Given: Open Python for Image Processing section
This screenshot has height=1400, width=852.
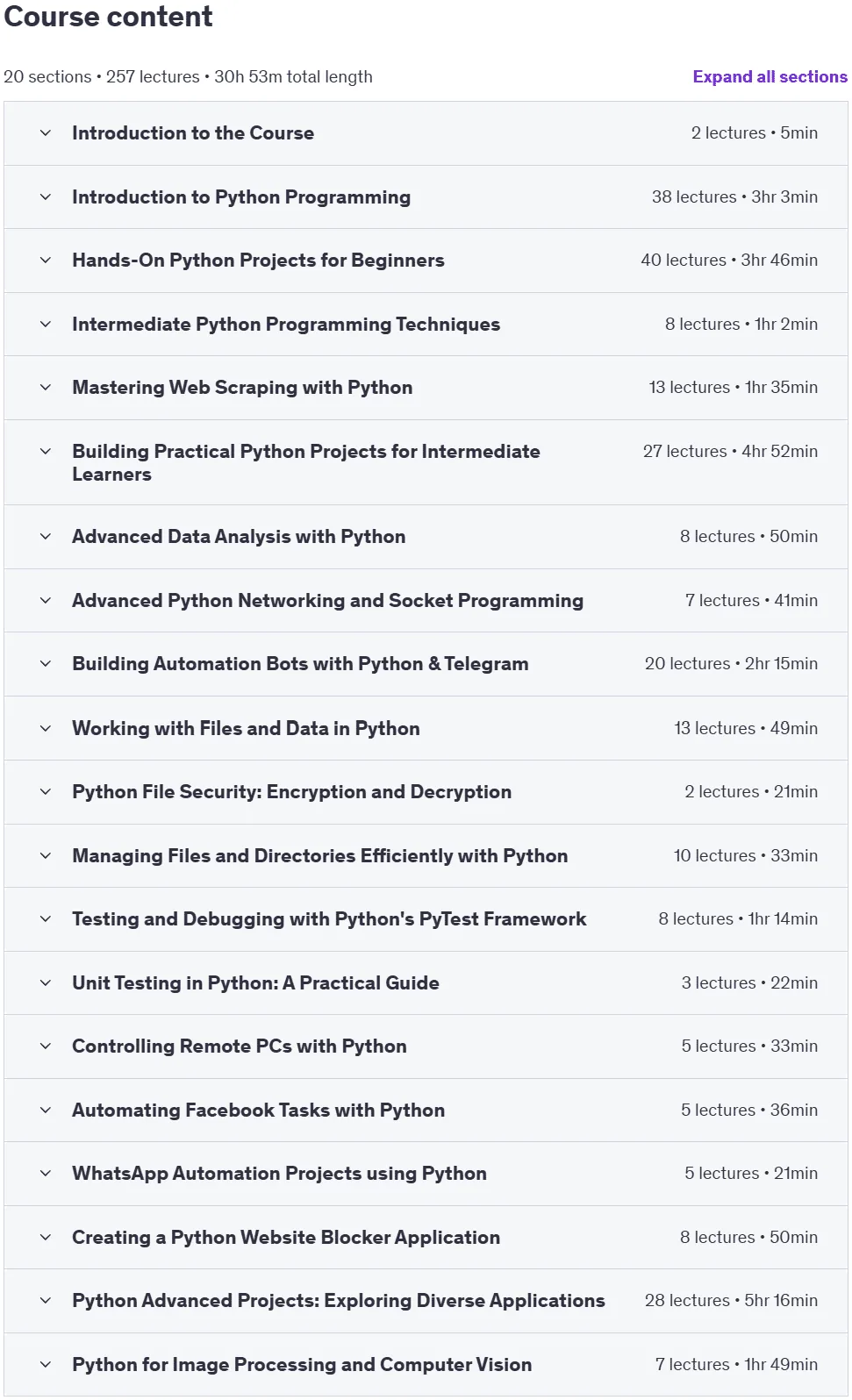Looking at the screenshot, I should coord(426,1365).
